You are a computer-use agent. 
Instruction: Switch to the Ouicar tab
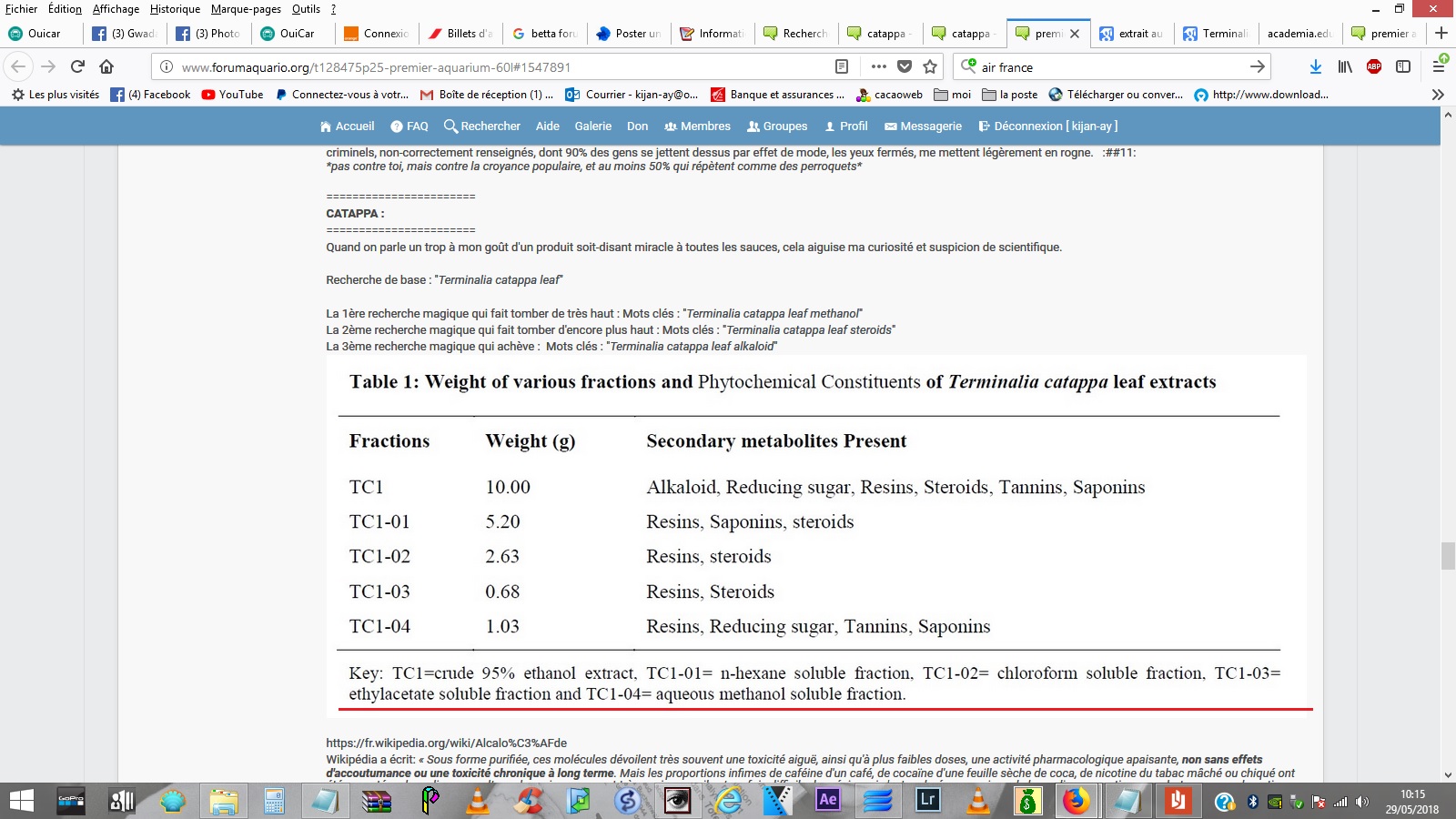click(x=42, y=34)
